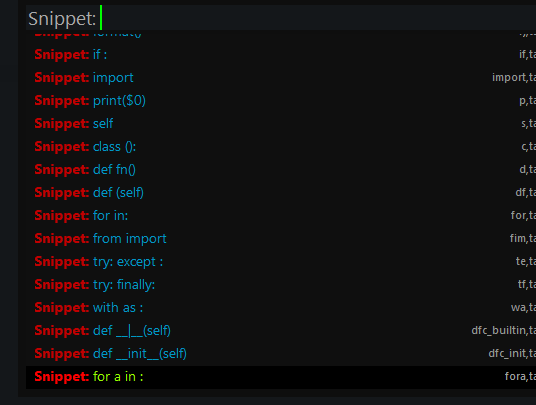The width and height of the screenshot is (536, 405).
Task: Select highlighted 'for a in :' snippet
Action: pos(281,377)
